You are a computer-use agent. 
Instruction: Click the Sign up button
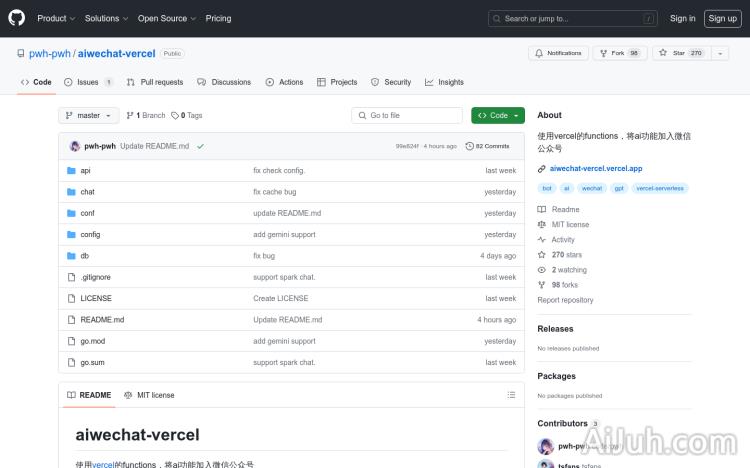tap(720, 18)
